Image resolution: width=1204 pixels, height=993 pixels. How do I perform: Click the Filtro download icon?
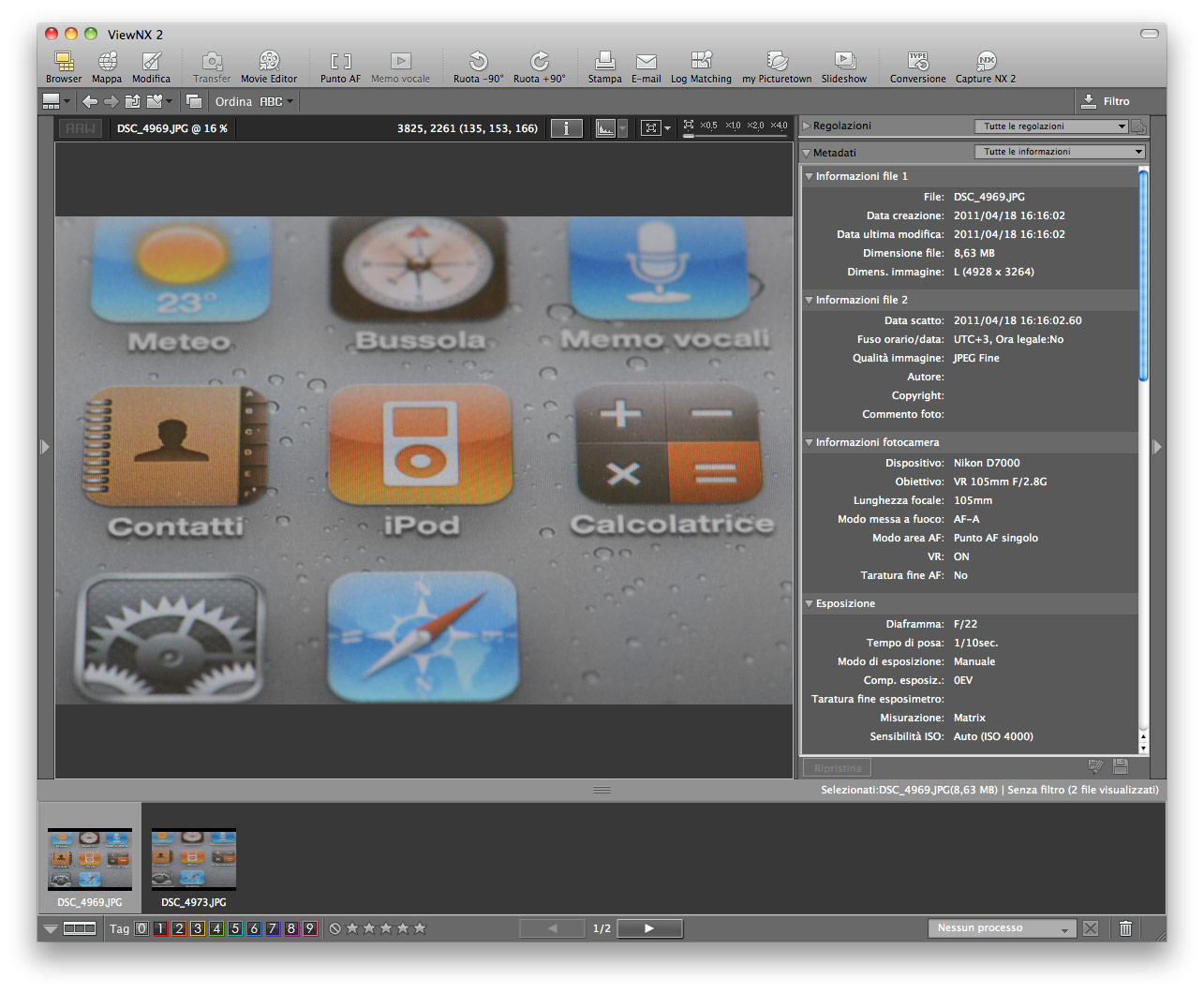pos(1089,101)
